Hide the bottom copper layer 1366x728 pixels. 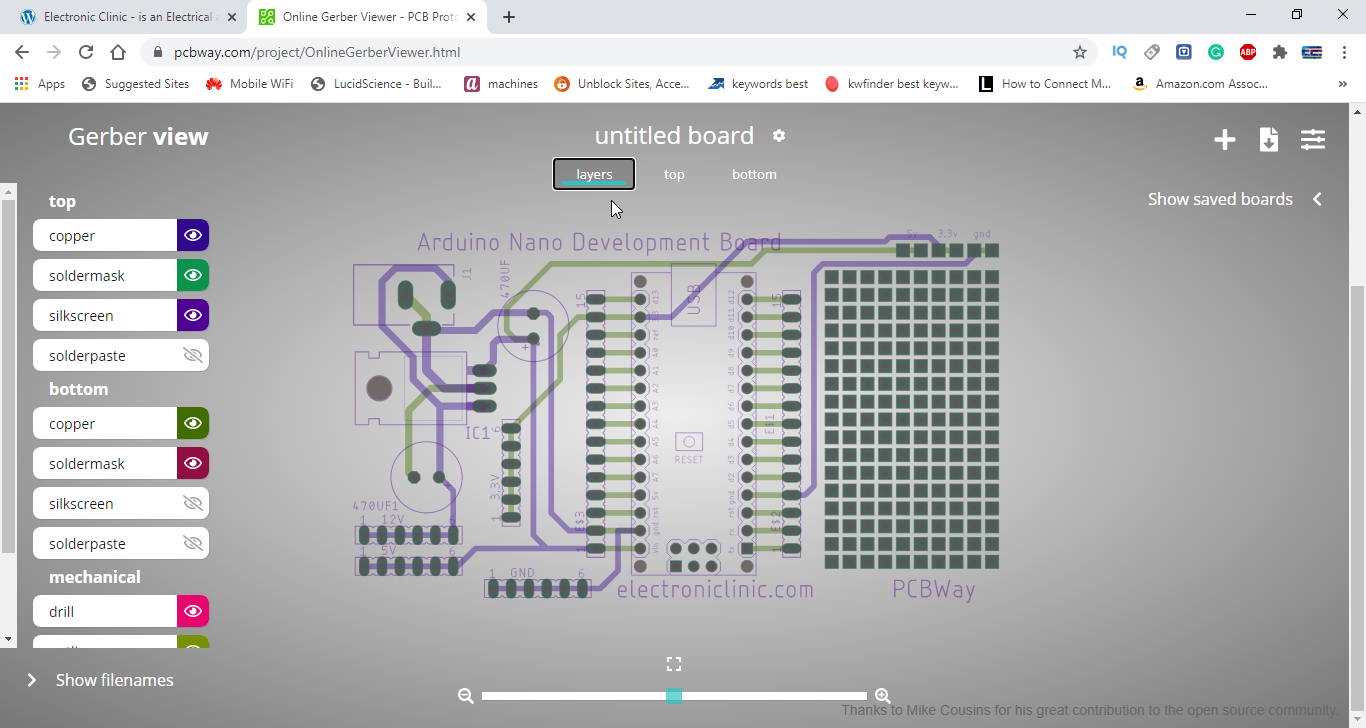click(193, 424)
